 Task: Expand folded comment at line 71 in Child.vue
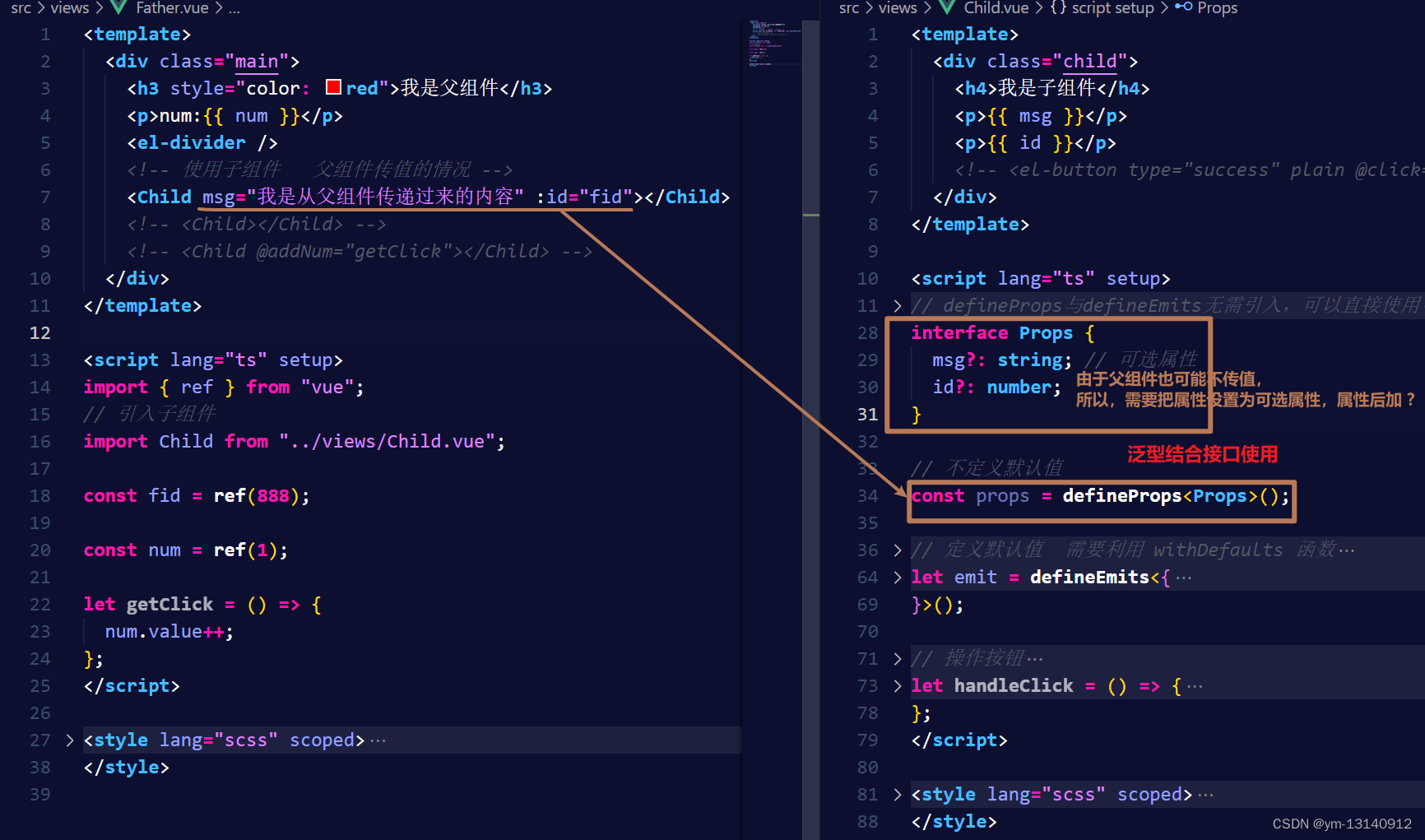(898, 659)
